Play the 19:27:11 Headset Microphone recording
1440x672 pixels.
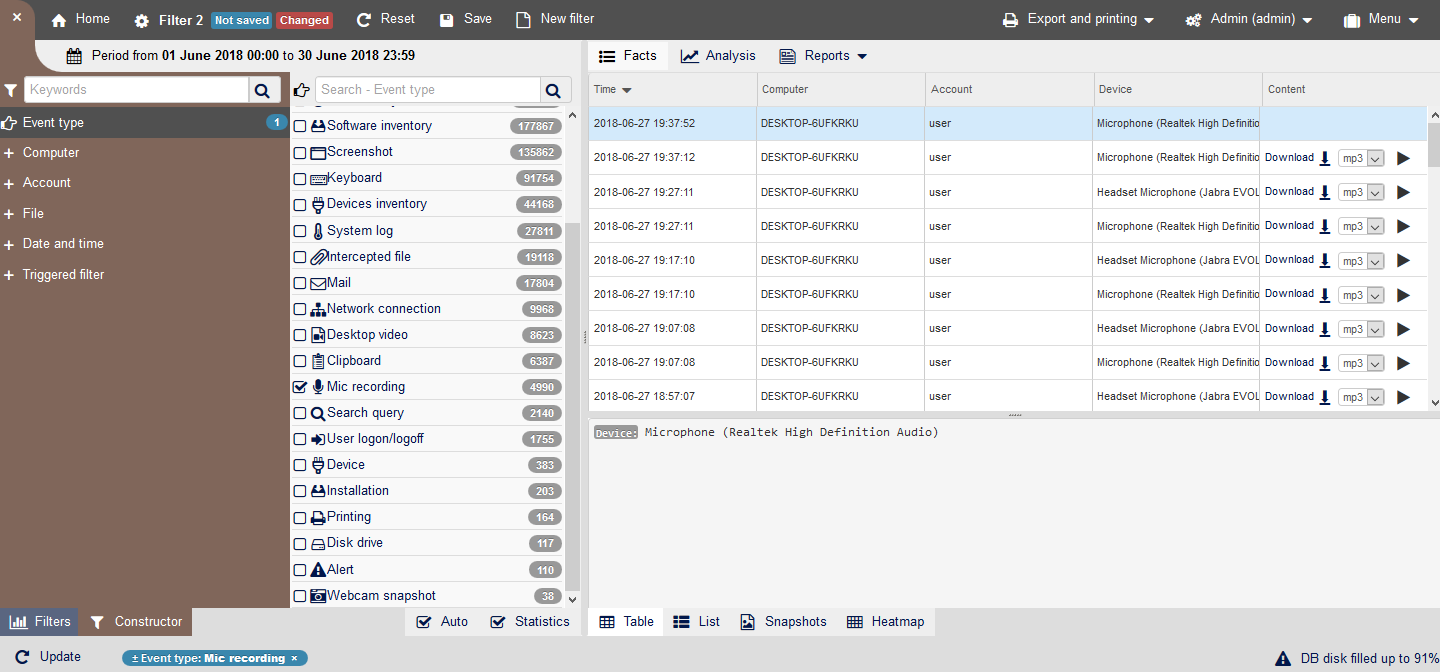[1403, 192]
